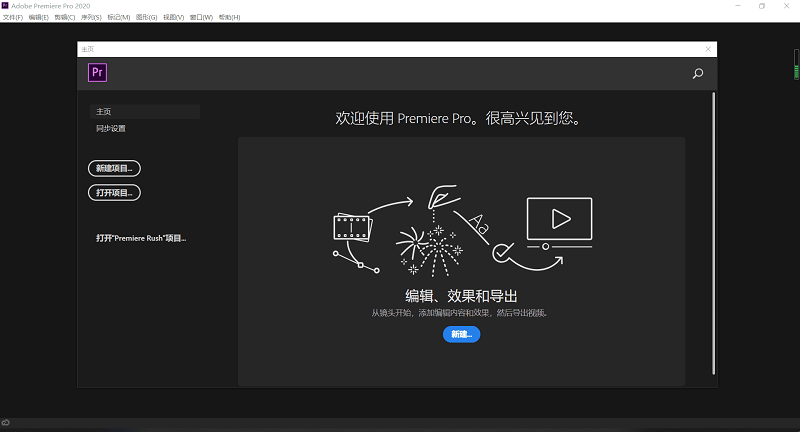The width and height of the screenshot is (800, 432).
Task: Open the 窗口(W) menu
Action: click(201, 17)
